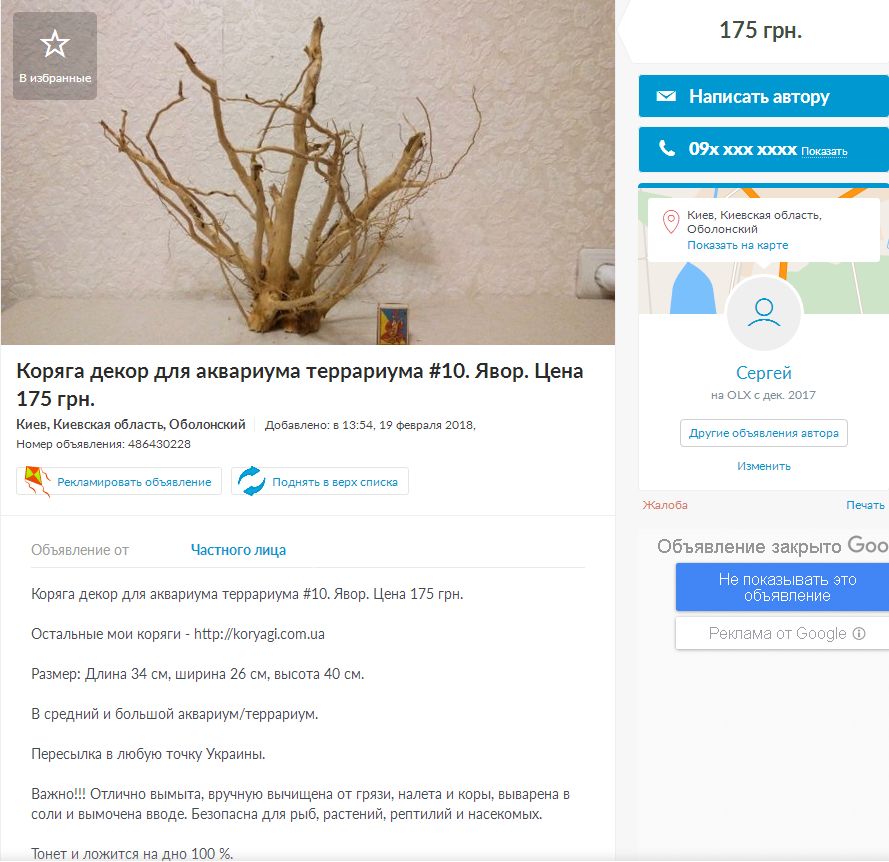
Task: Open the driftwood product photo
Action: pyautogui.click(x=308, y=172)
